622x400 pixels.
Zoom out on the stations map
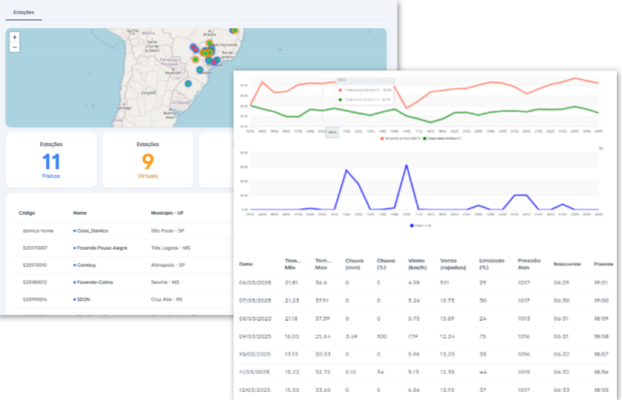(x=14, y=46)
